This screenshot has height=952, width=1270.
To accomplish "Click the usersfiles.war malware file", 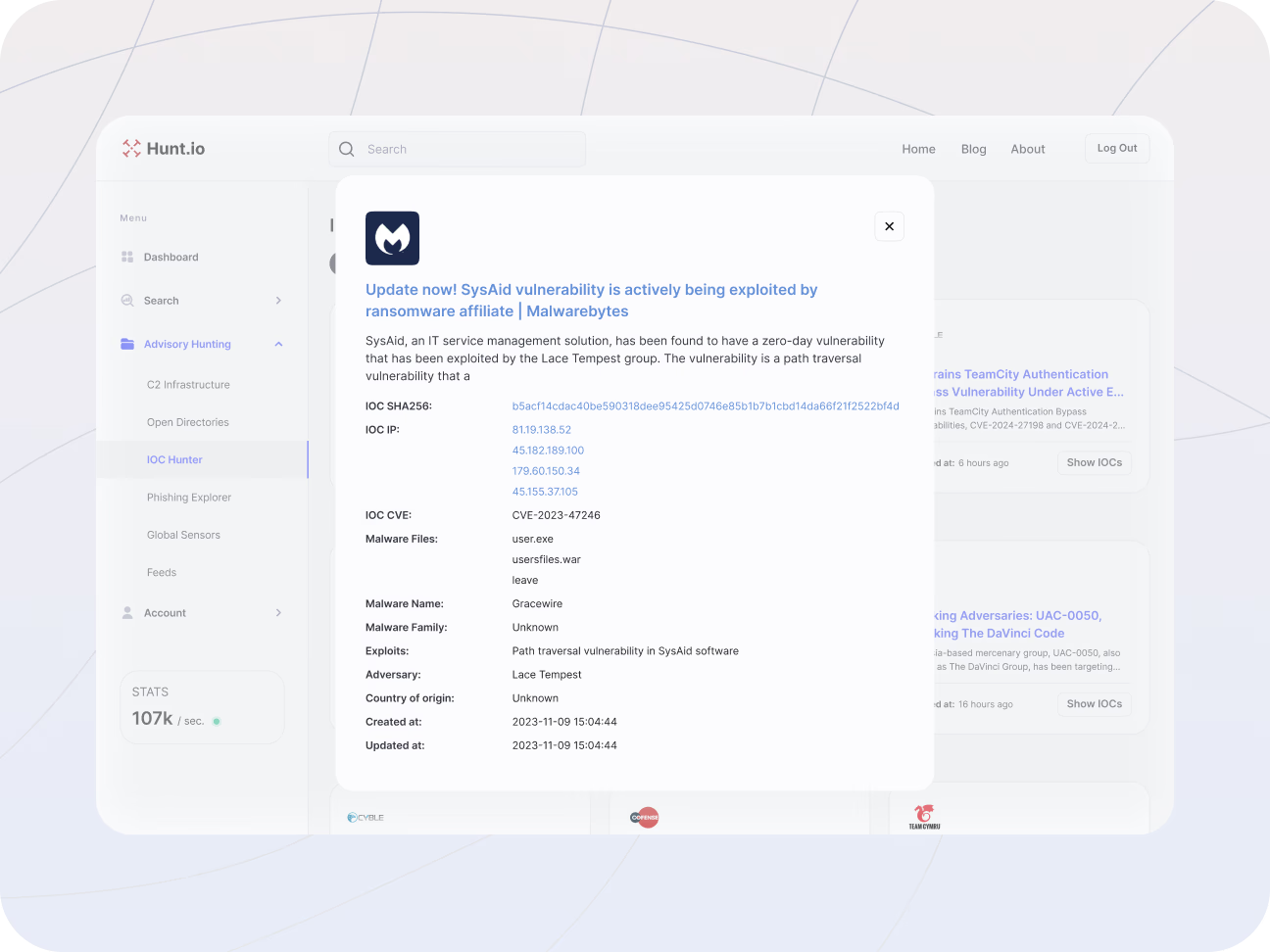I will [x=546, y=560].
